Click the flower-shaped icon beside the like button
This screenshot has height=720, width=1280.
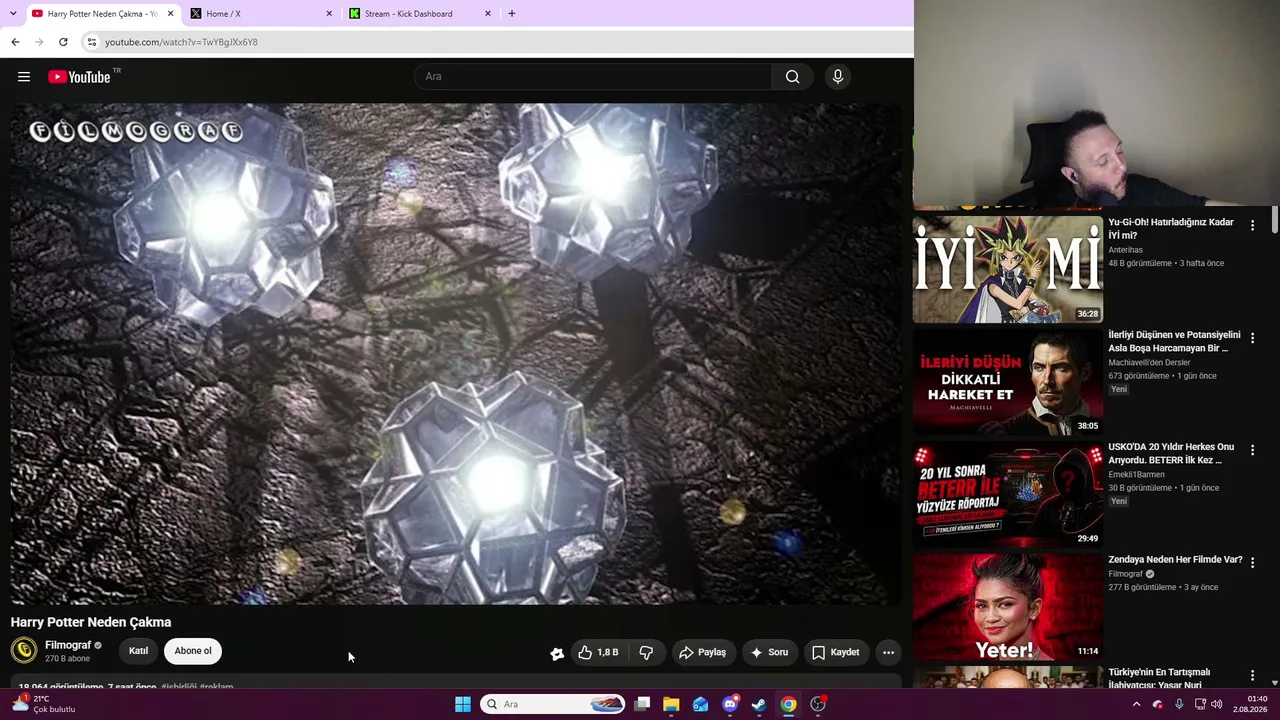click(557, 653)
